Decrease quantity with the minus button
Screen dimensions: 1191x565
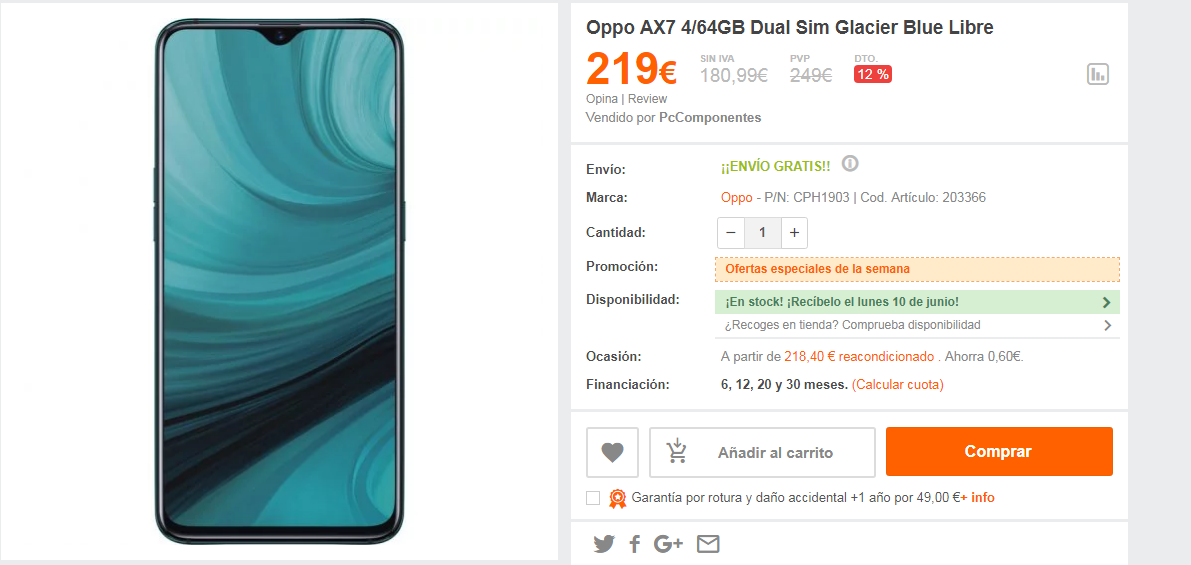pyautogui.click(x=731, y=232)
